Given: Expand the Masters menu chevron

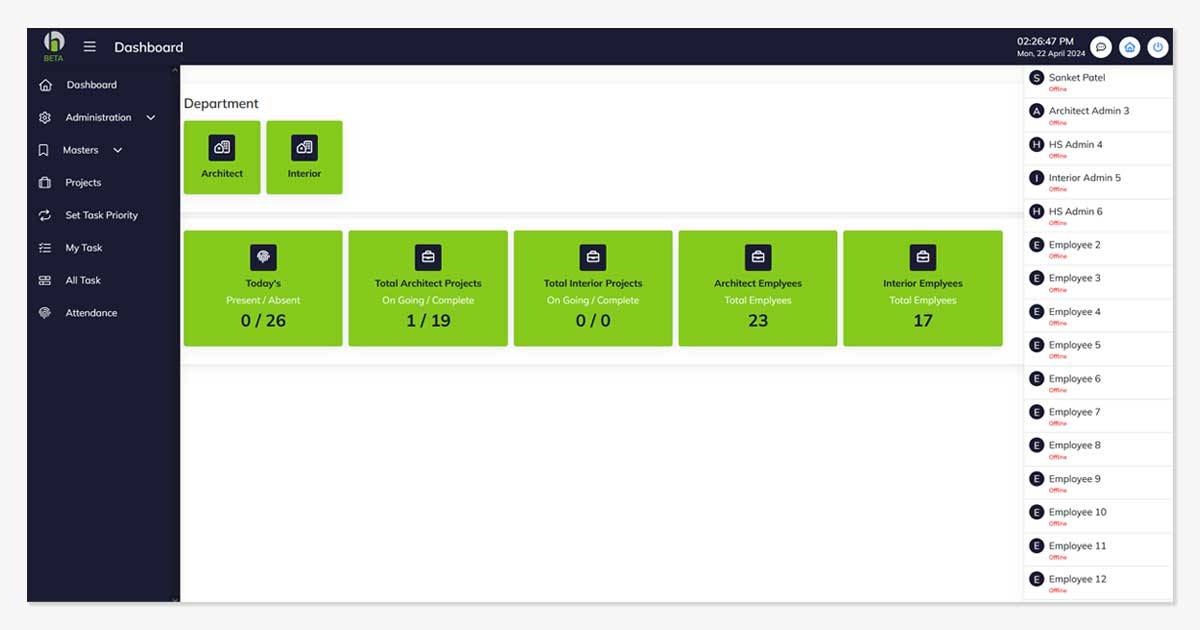Looking at the screenshot, I should pyautogui.click(x=118, y=150).
